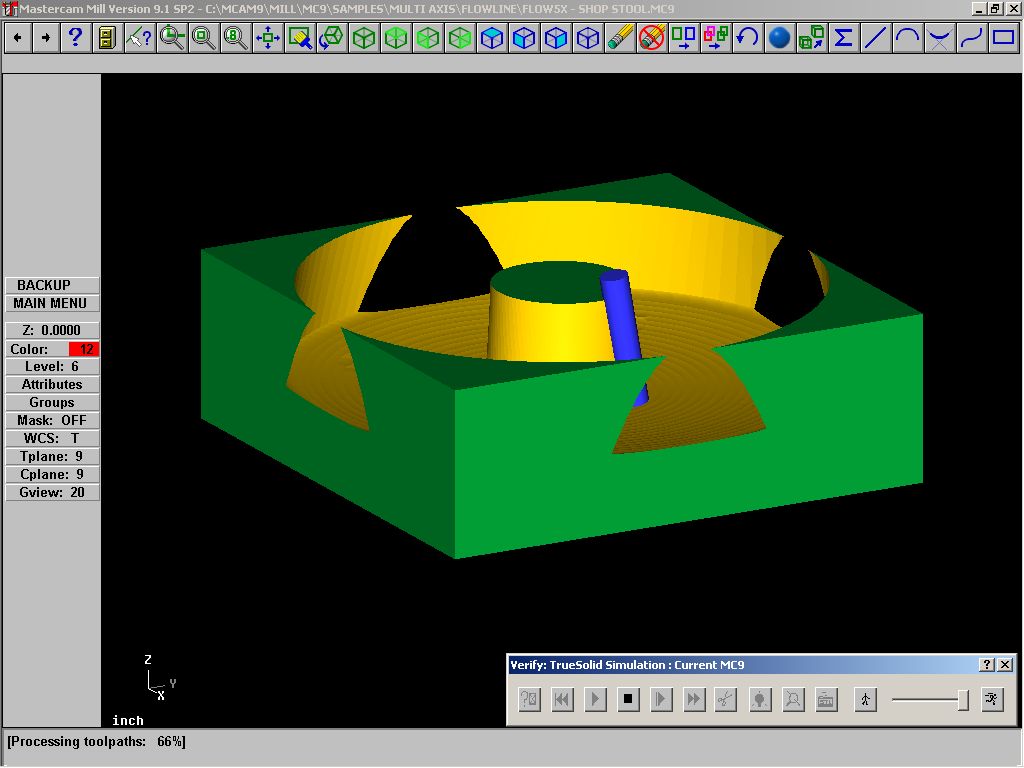Select blue cube top Cplane icon
The width and height of the screenshot is (1024, 768).
click(491, 38)
